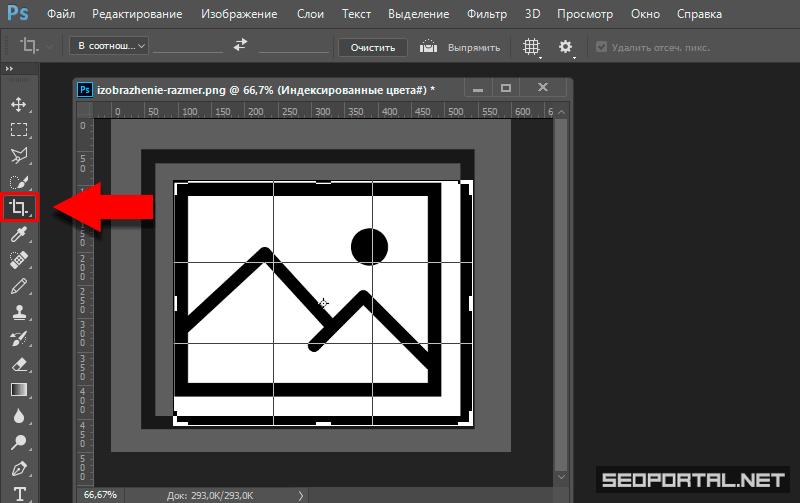Click the 66,67% zoom level field
Screen dimensions: 800x503
pos(100,494)
